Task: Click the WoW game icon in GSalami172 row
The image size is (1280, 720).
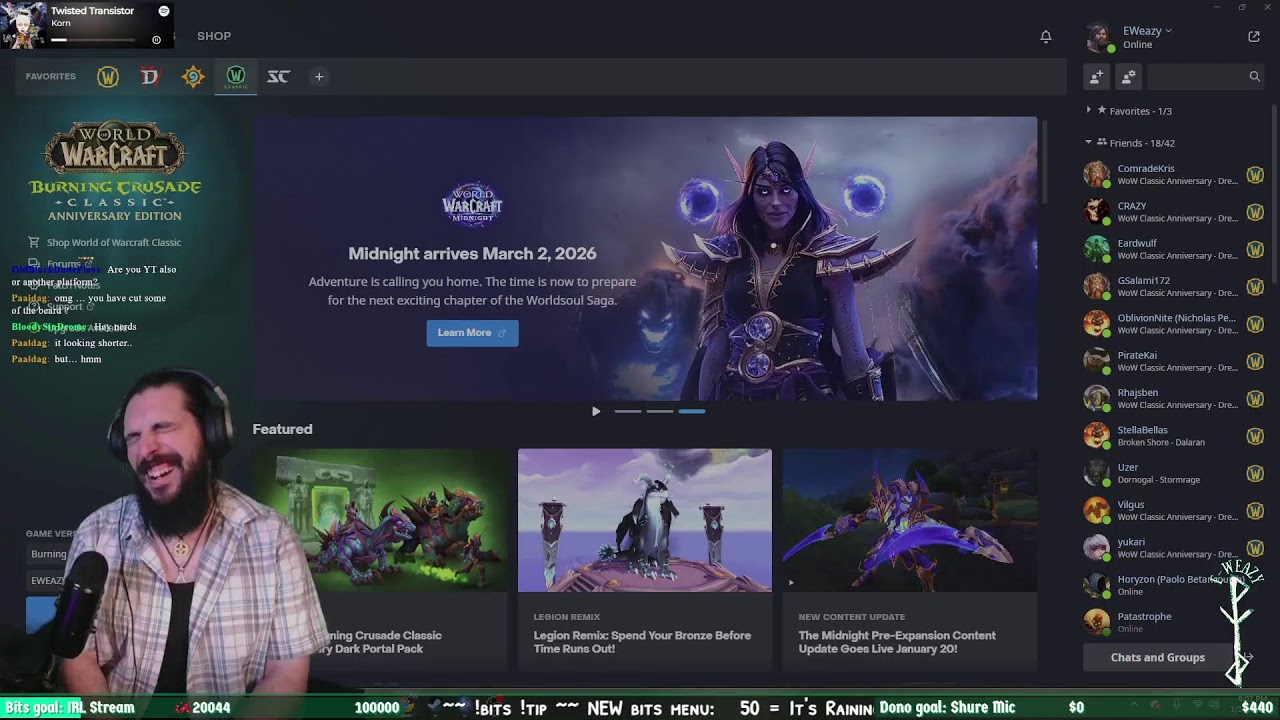Action: 1255,287
